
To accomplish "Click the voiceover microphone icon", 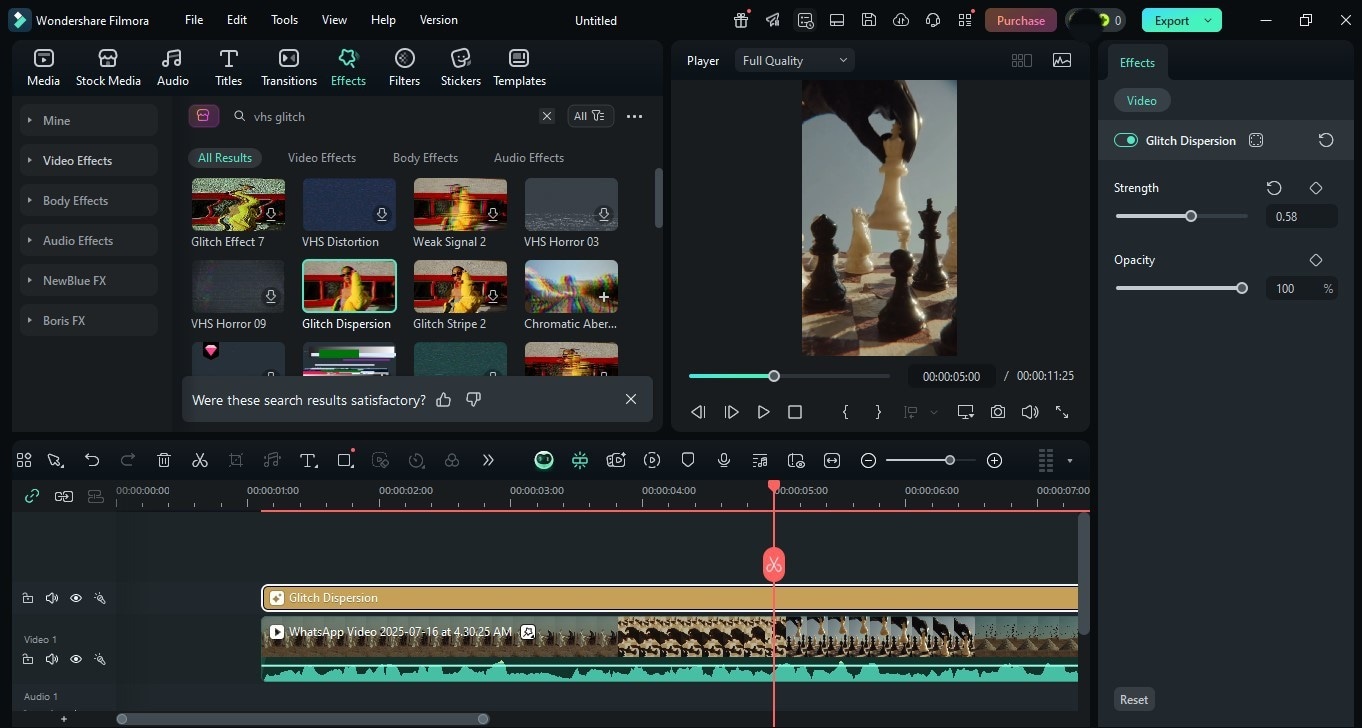I will click(x=724, y=460).
